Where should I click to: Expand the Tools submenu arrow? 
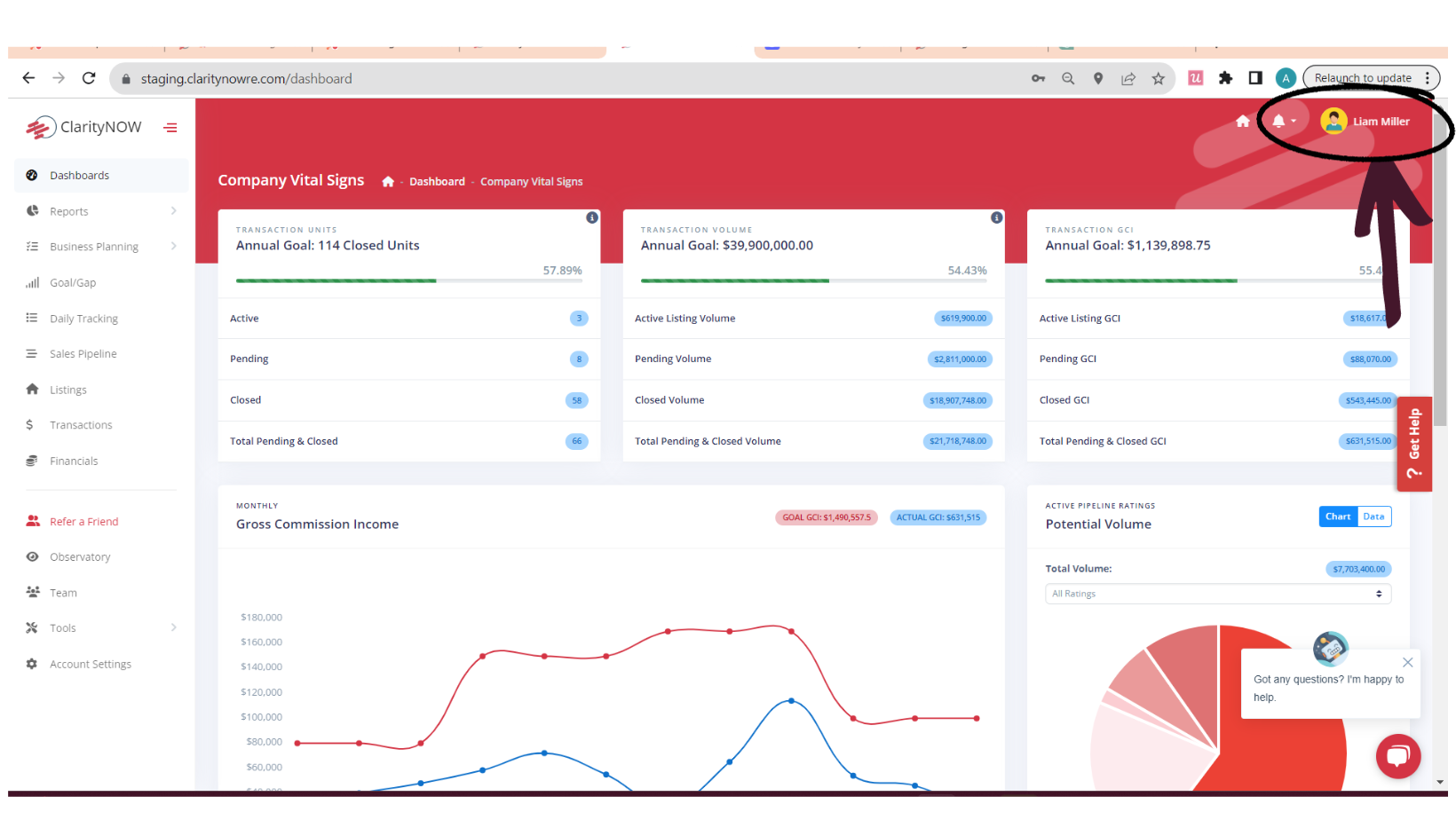tap(173, 628)
